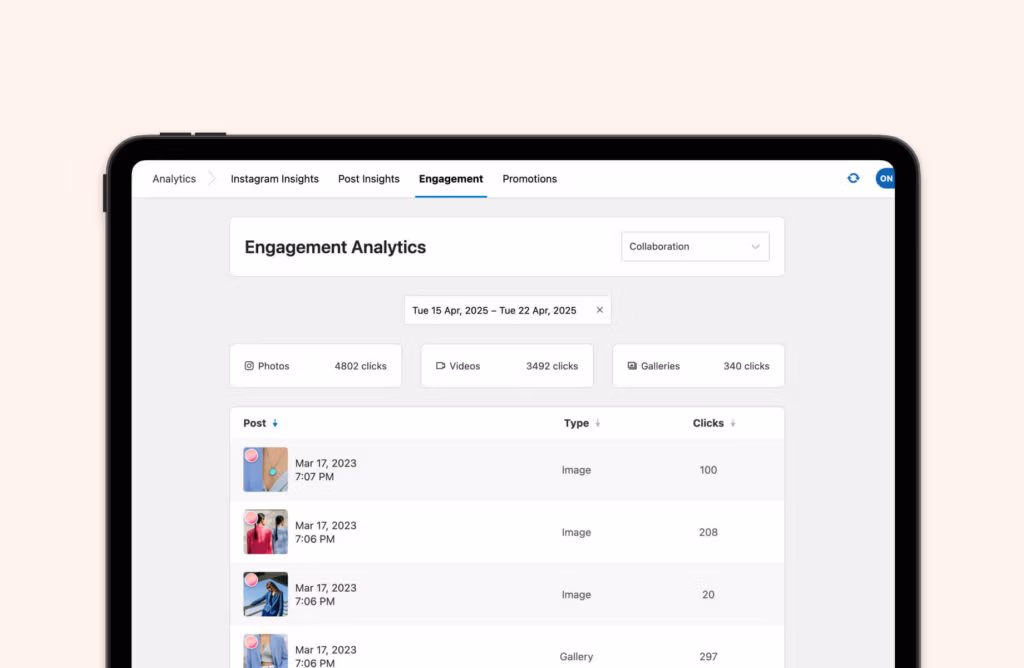Click the sort arrow beside the Type header

(x=599, y=423)
